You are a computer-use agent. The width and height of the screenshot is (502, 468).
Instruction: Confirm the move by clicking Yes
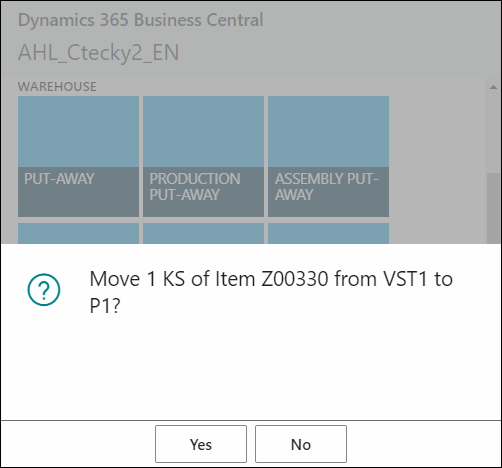(x=201, y=444)
